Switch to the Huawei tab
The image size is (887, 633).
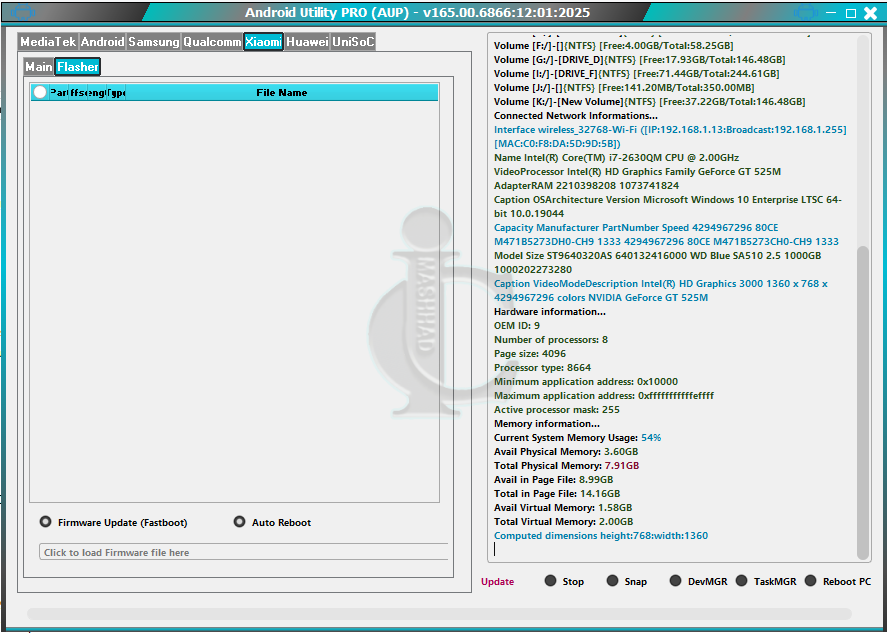(307, 42)
